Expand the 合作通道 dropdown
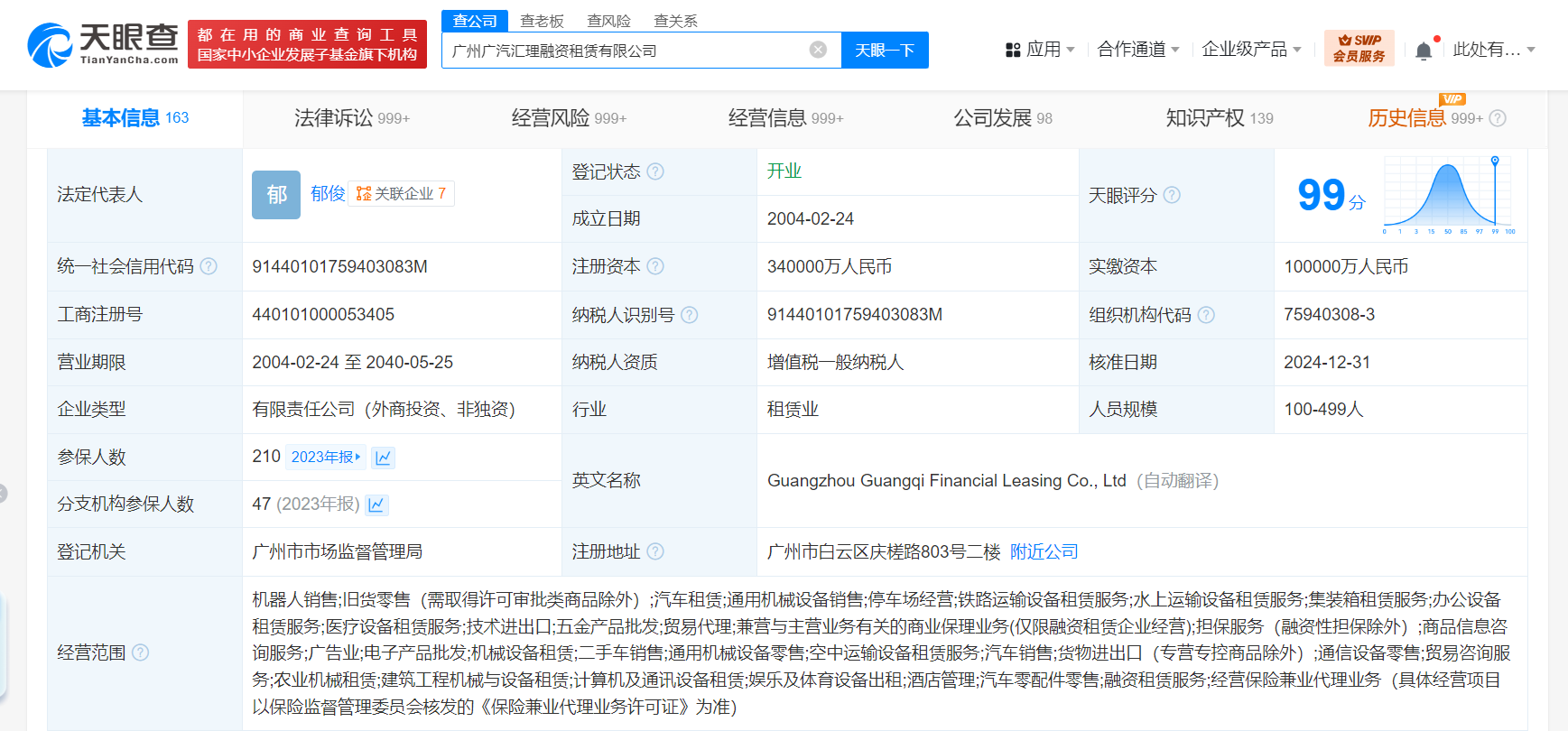This screenshot has height=731, width=1568. tap(1137, 50)
